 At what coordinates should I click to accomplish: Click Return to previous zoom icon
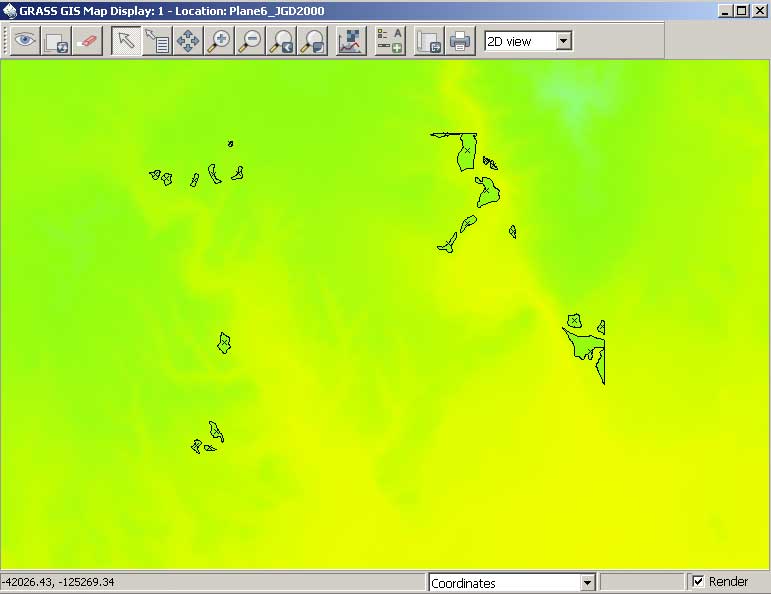click(x=281, y=41)
